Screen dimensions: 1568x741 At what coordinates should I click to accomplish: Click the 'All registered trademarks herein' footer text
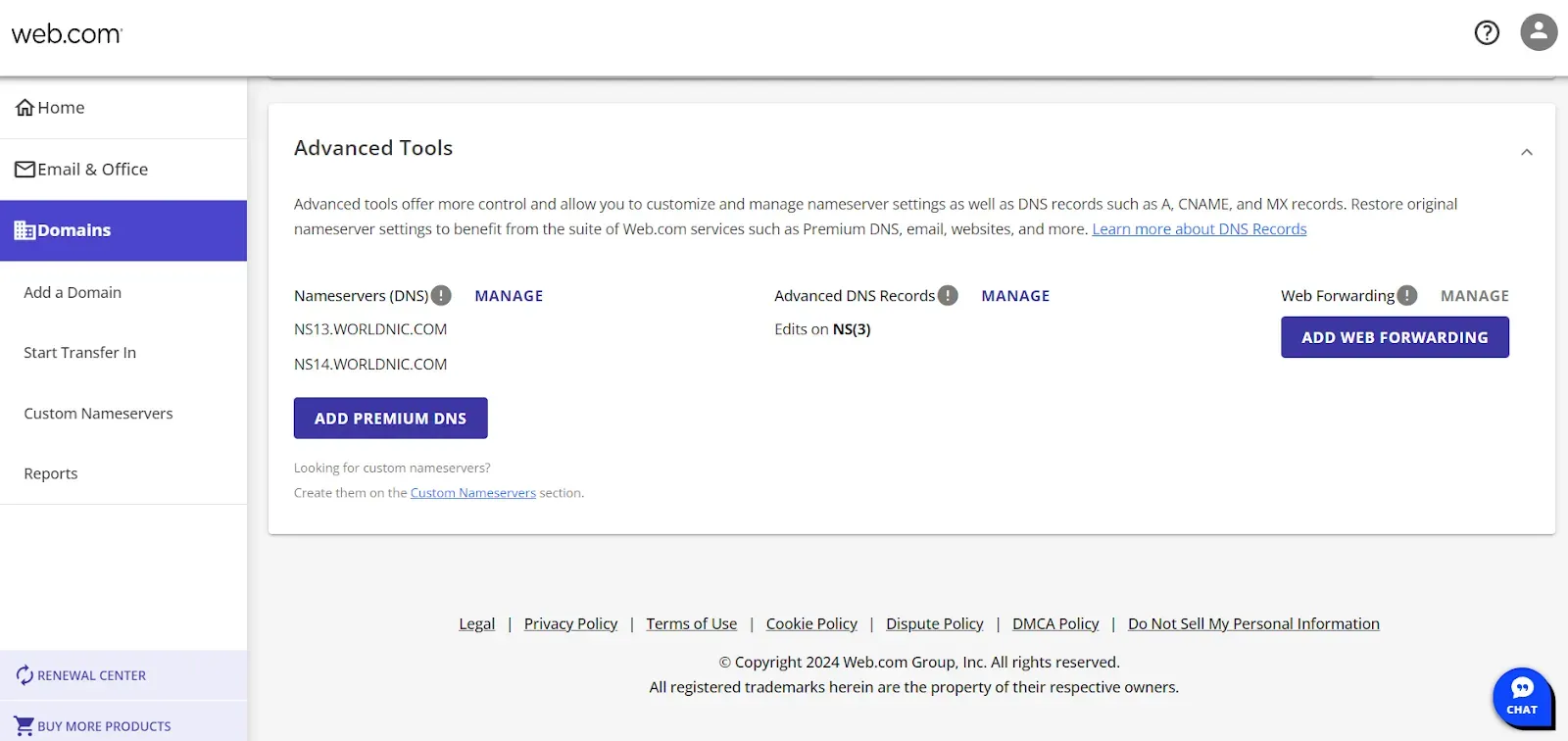[x=914, y=688]
